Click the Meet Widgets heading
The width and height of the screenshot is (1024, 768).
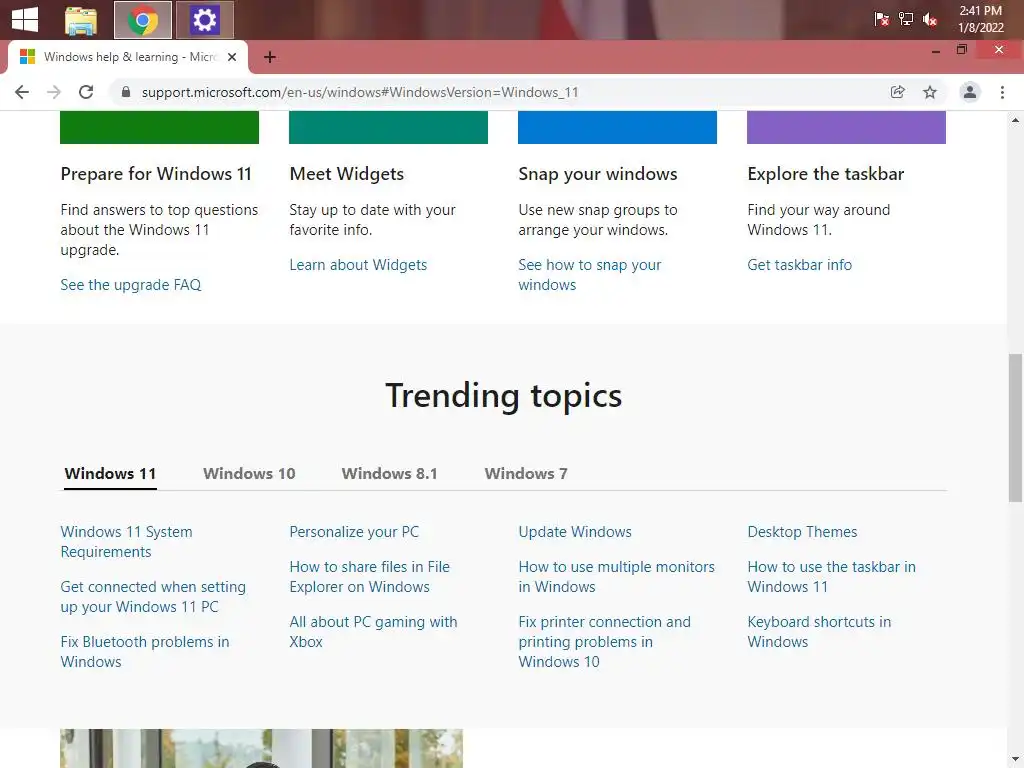point(347,174)
